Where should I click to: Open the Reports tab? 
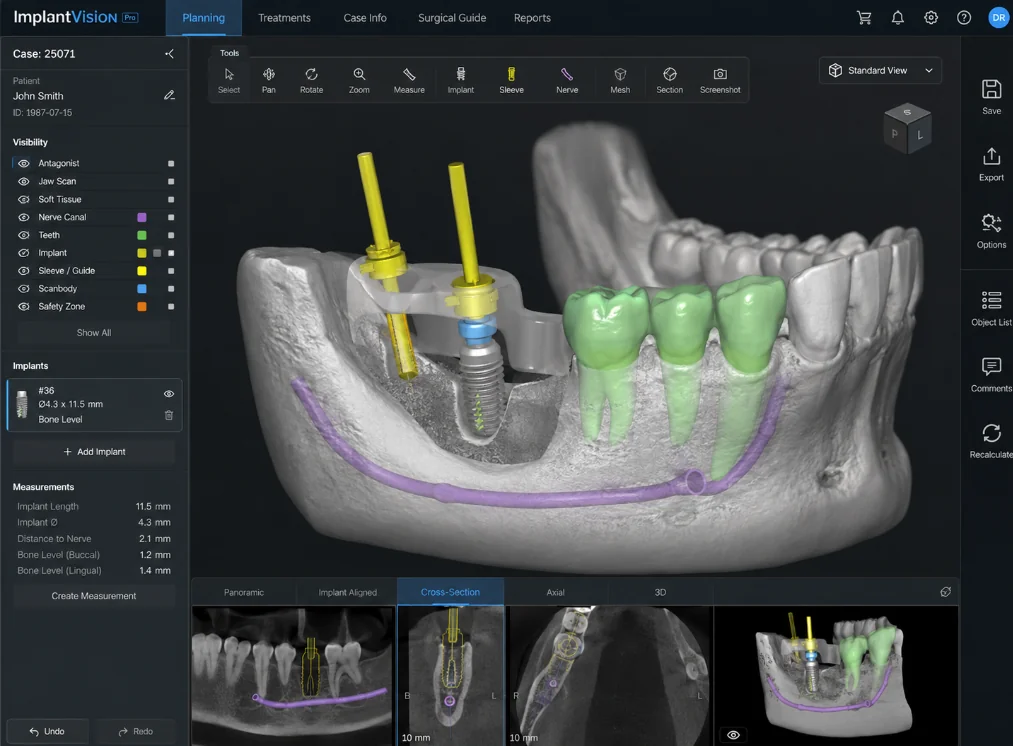click(532, 18)
